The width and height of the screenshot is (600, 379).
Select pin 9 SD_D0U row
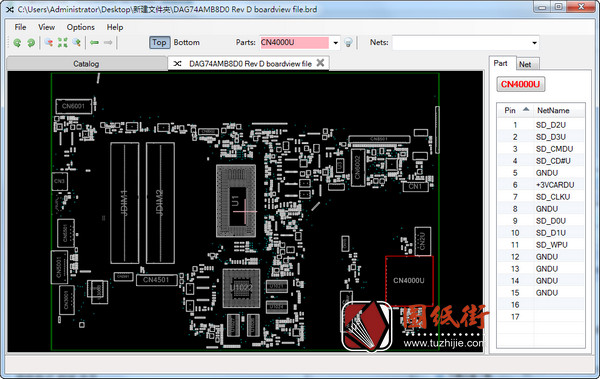541,221
